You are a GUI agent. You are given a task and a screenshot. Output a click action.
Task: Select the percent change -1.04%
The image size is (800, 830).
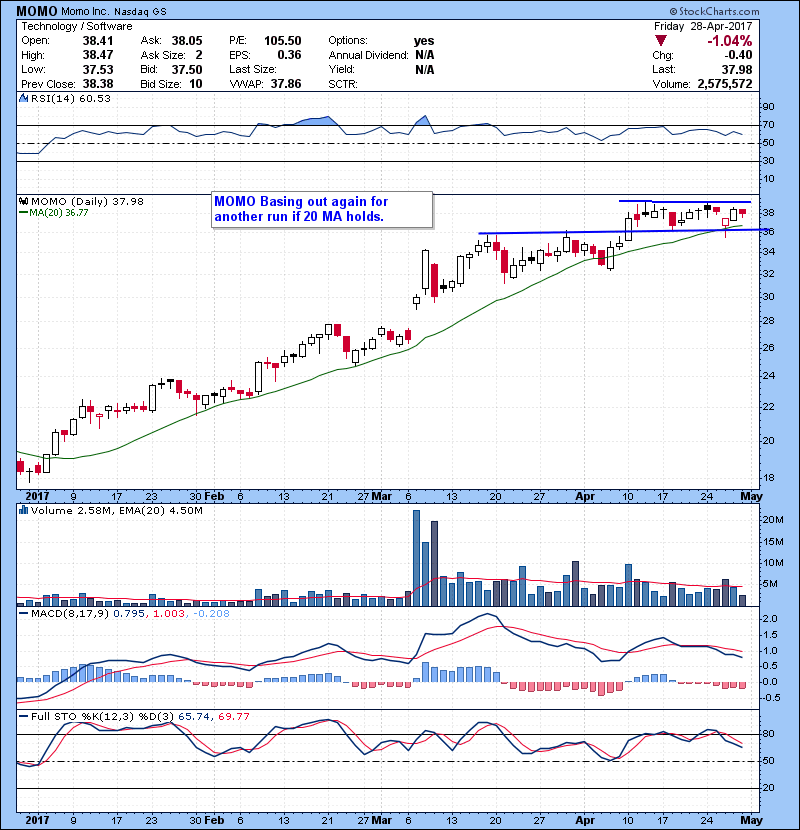click(730, 41)
